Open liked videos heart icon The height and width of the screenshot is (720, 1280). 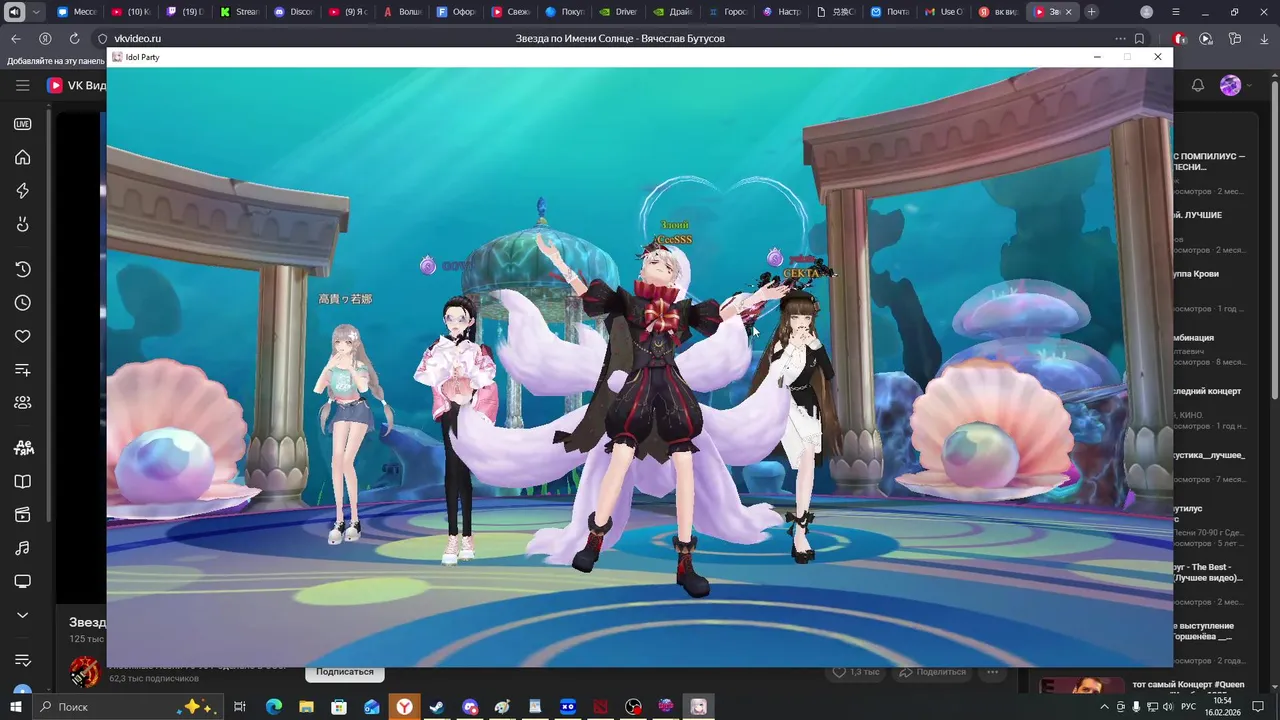click(22, 336)
